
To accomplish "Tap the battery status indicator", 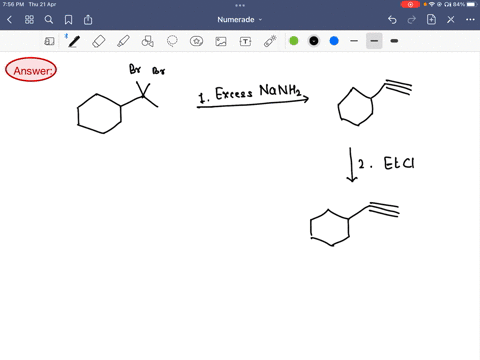I will [464, 4].
